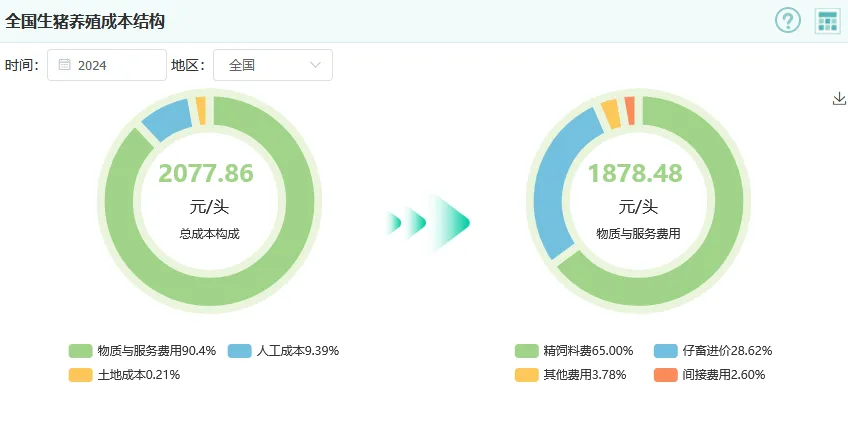
Task: Click orange swatch for 间接费用
Action: (665, 374)
